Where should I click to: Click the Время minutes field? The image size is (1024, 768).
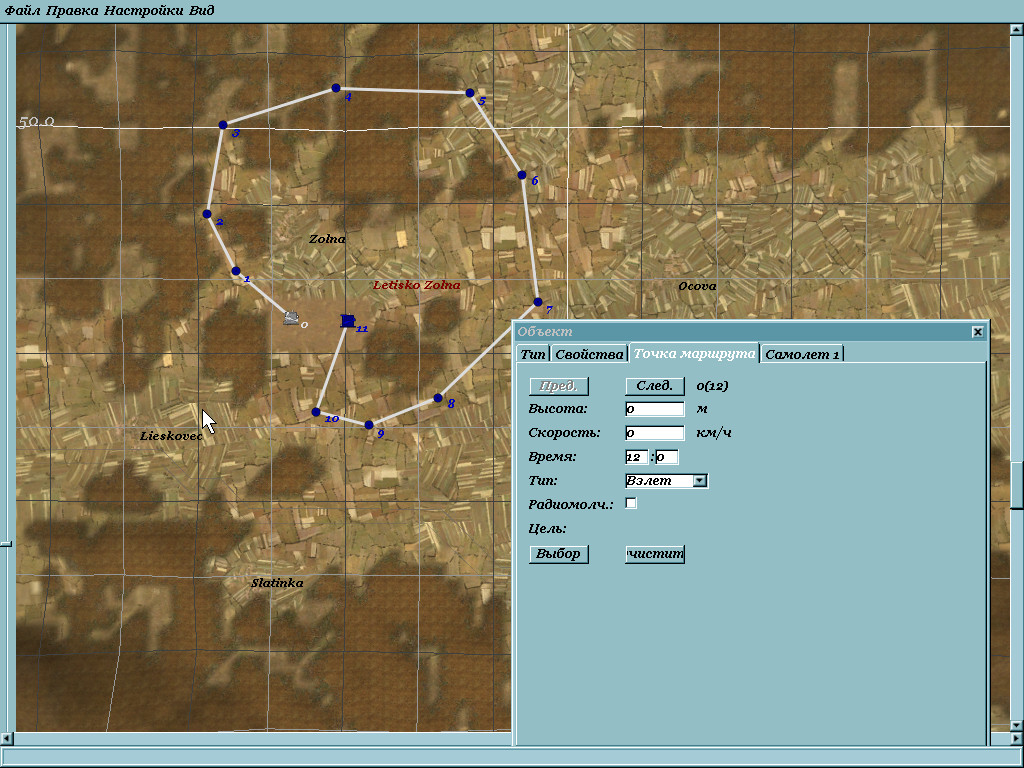[667, 456]
